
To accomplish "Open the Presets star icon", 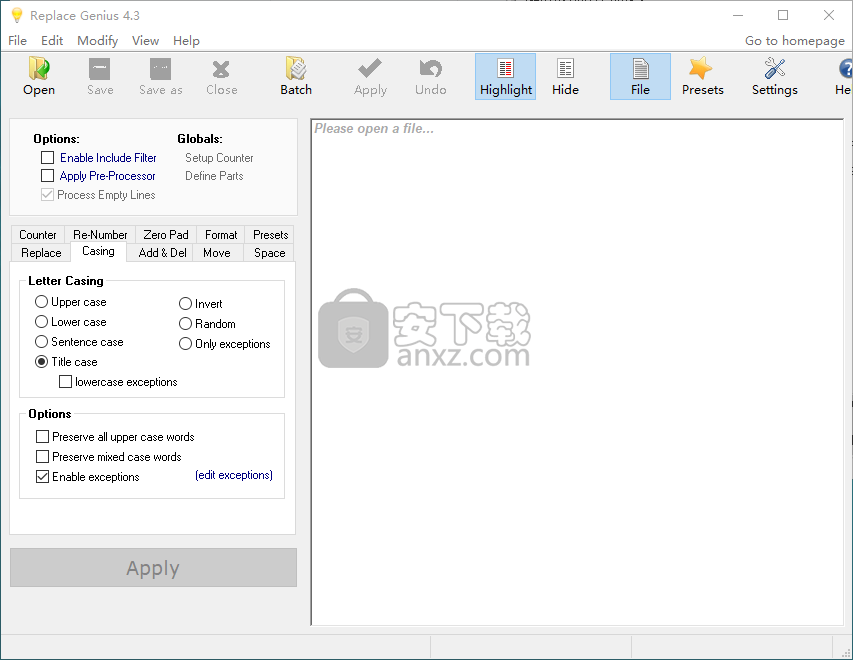I will click(702, 77).
